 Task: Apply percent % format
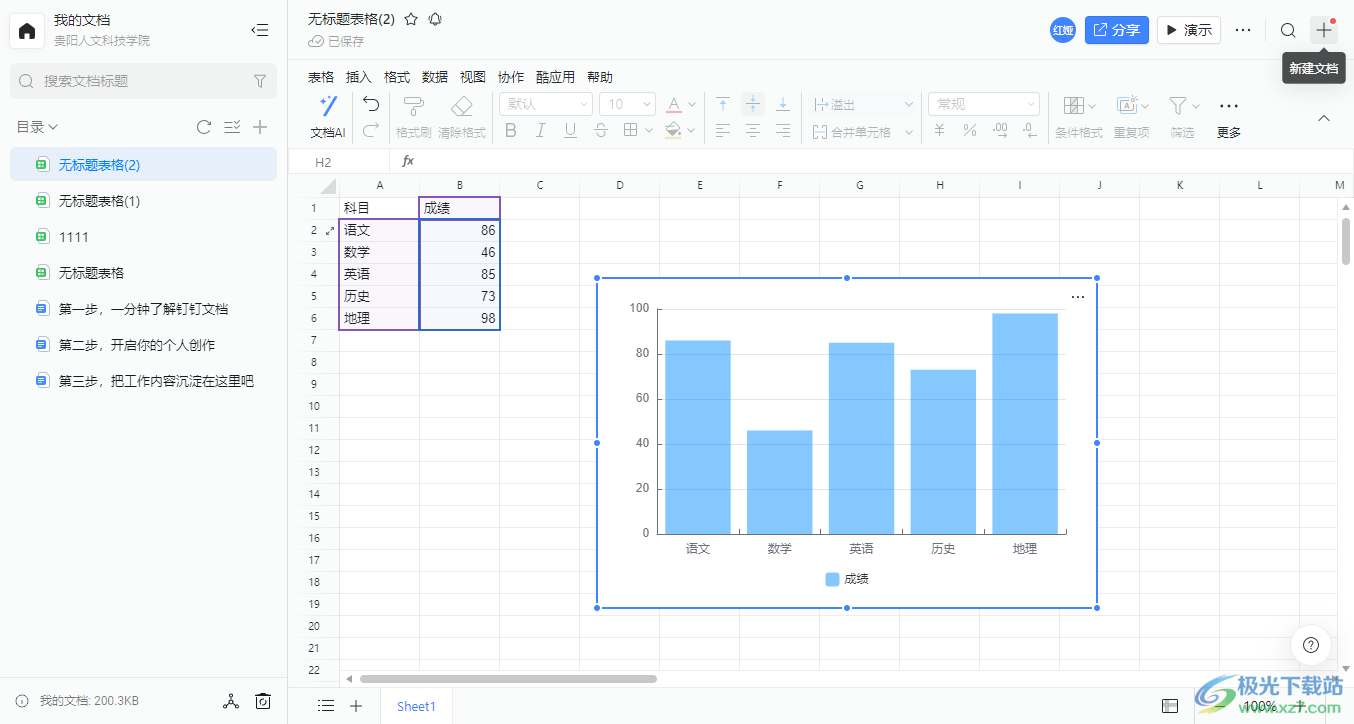tap(969, 130)
